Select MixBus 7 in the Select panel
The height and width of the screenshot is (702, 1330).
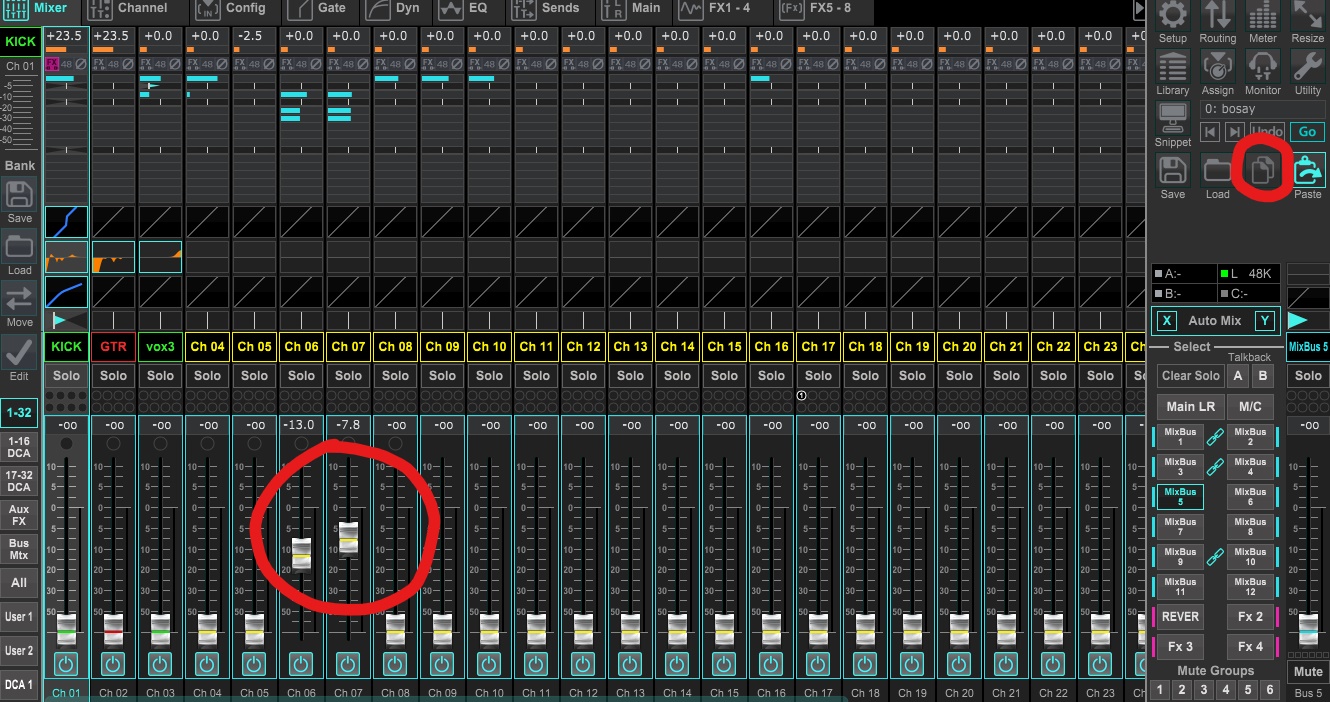[1180, 527]
